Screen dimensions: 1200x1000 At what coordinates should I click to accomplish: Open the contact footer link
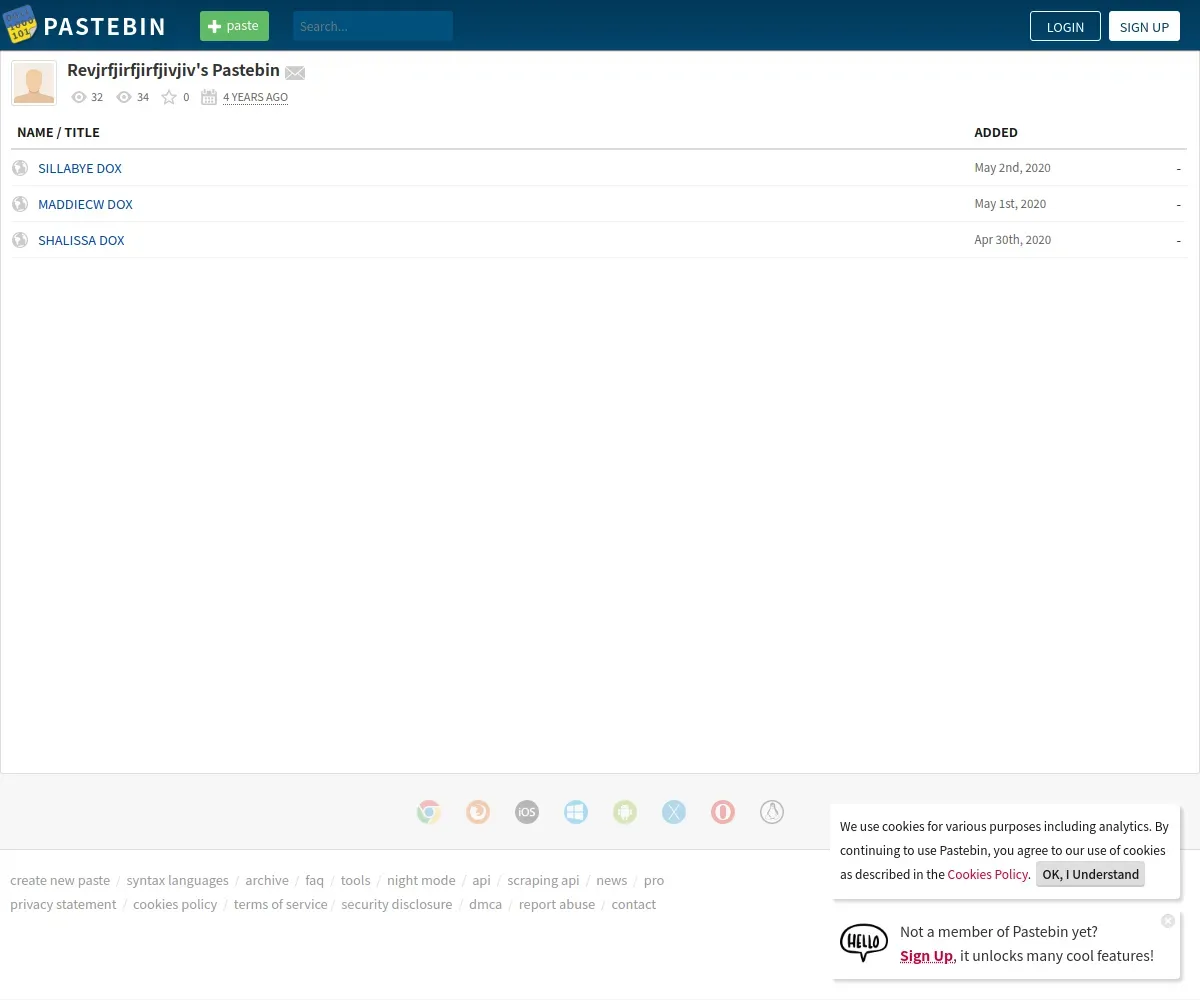click(x=634, y=904)
